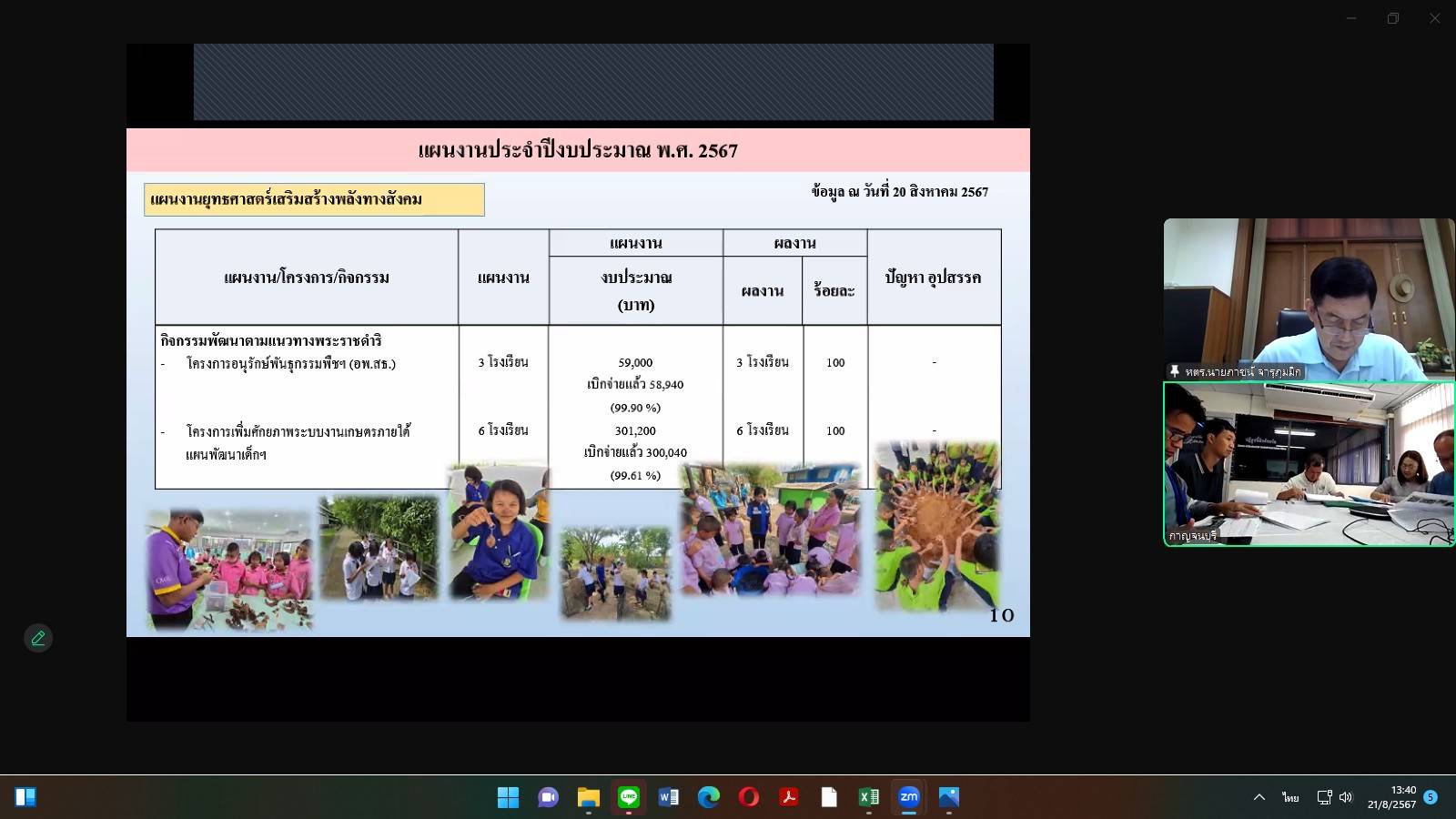Click the text เบิกจ่ายแล้ว 300,040

(635, 452)
